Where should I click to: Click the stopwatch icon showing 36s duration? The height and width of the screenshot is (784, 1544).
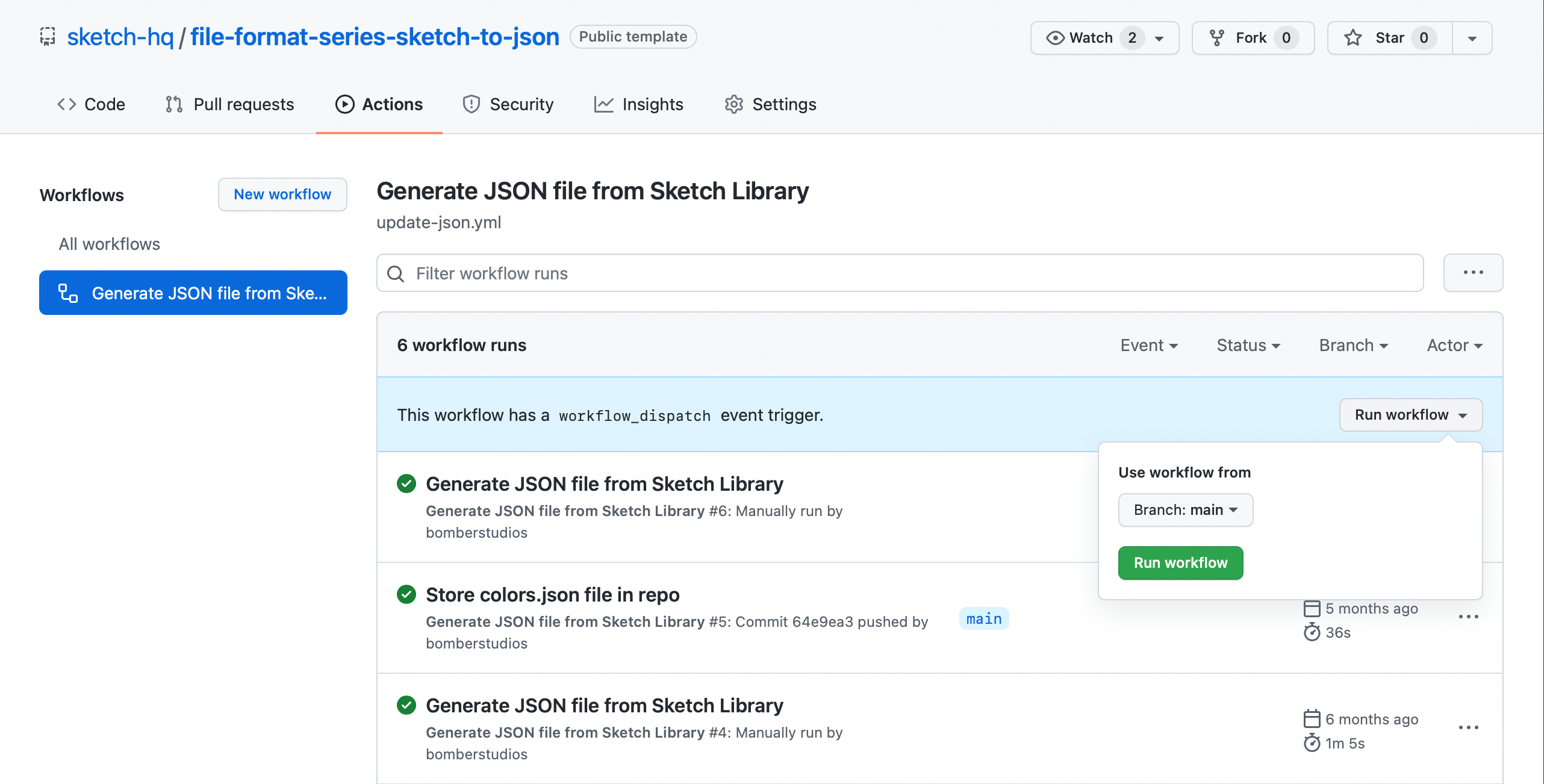point(1312,632)
